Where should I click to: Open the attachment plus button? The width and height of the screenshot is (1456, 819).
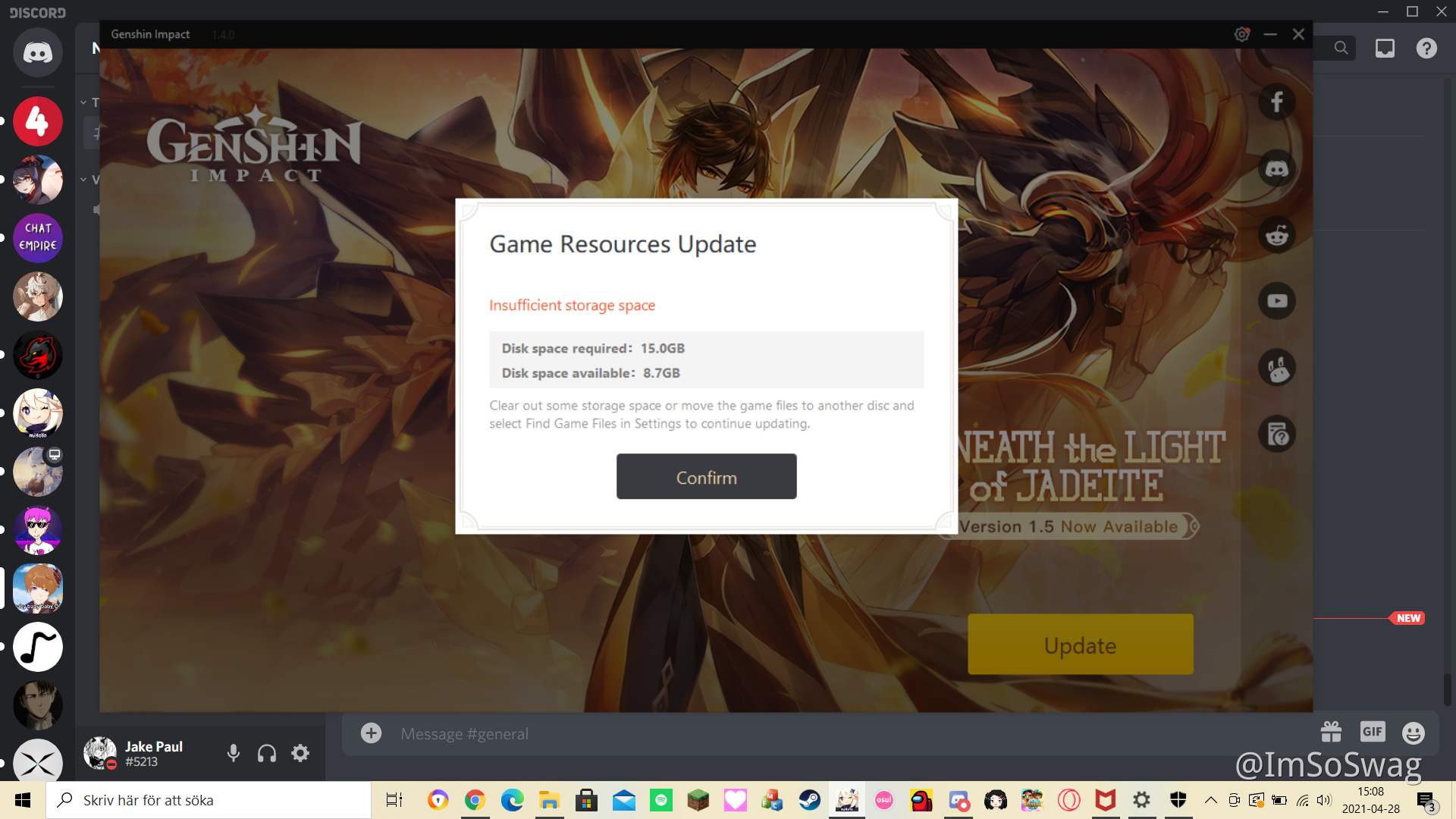click(x=371, y=733)
